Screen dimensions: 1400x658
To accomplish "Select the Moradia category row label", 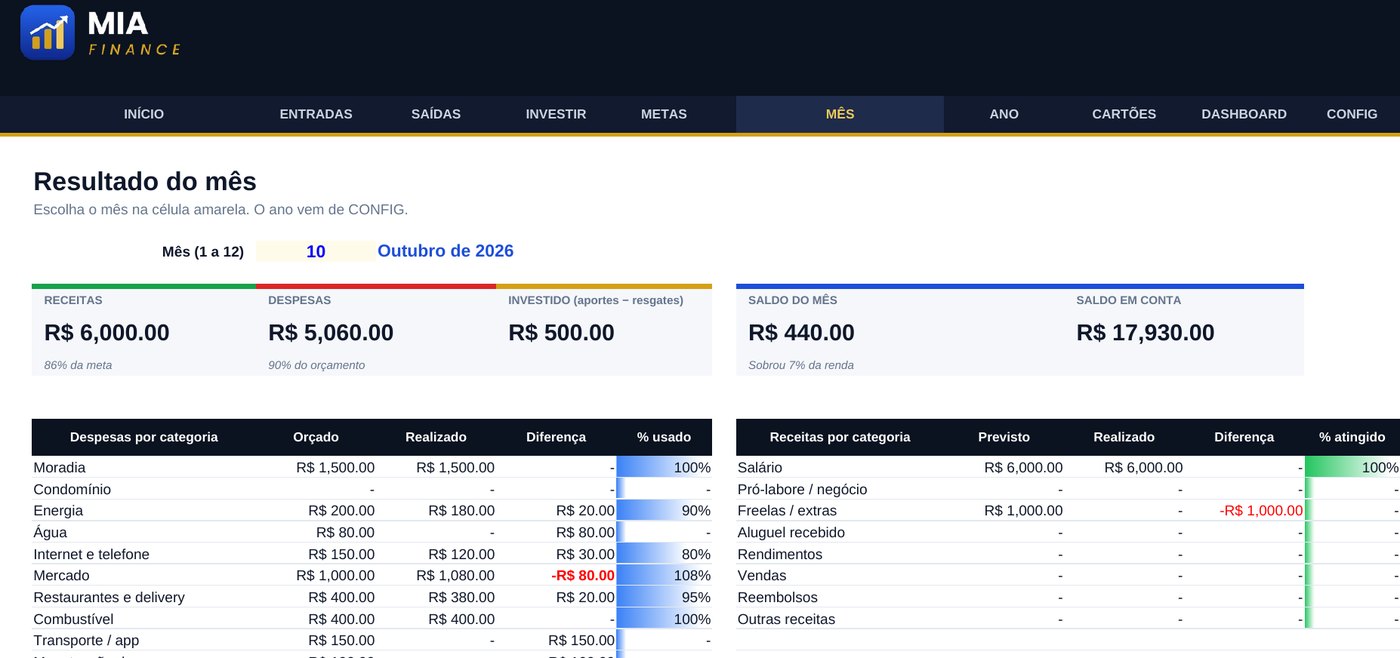I will 60,467.
